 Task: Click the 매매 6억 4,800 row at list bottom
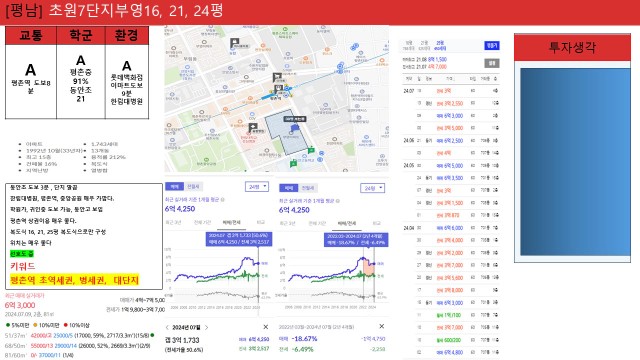tap(451, 352)
